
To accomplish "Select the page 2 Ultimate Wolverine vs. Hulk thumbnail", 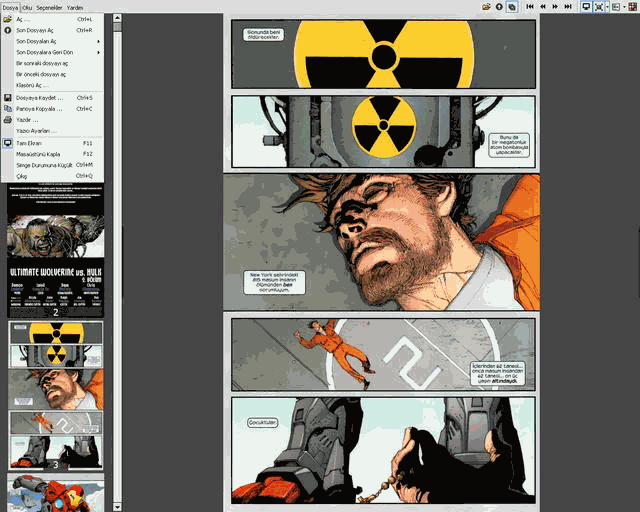I will [56, 250].
